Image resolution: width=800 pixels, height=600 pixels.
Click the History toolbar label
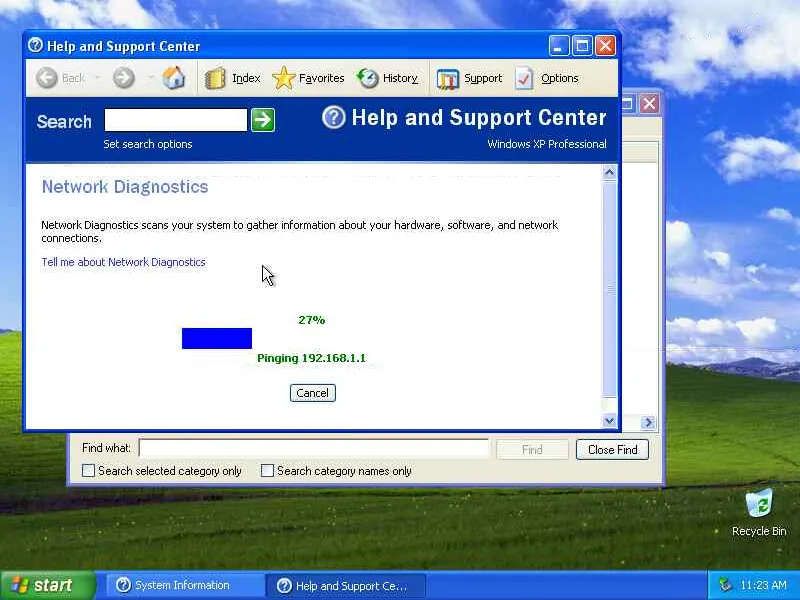pos(400,78)
